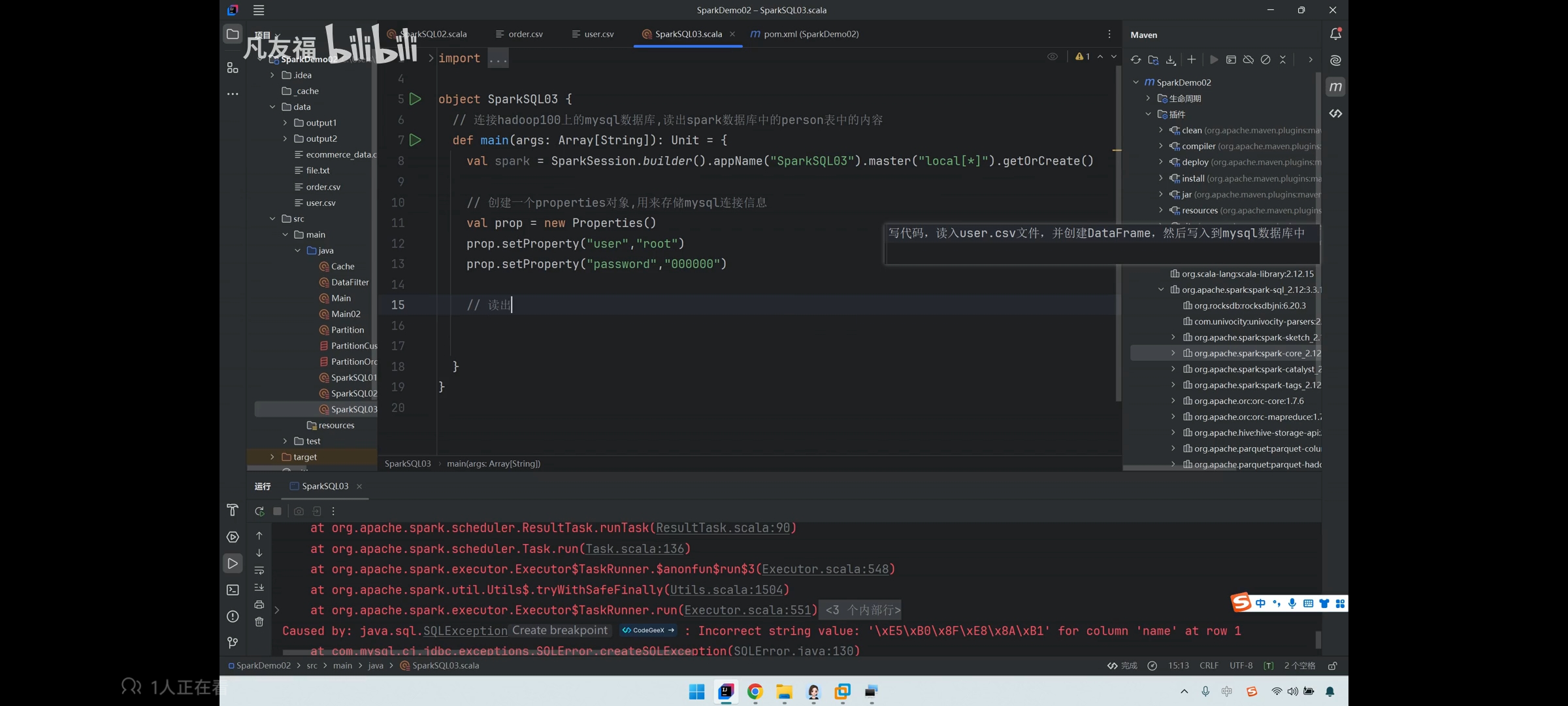Screen dimensions: 1568x706
Task: Expand the compiler plugin node in Maven
Action: 1161,146
